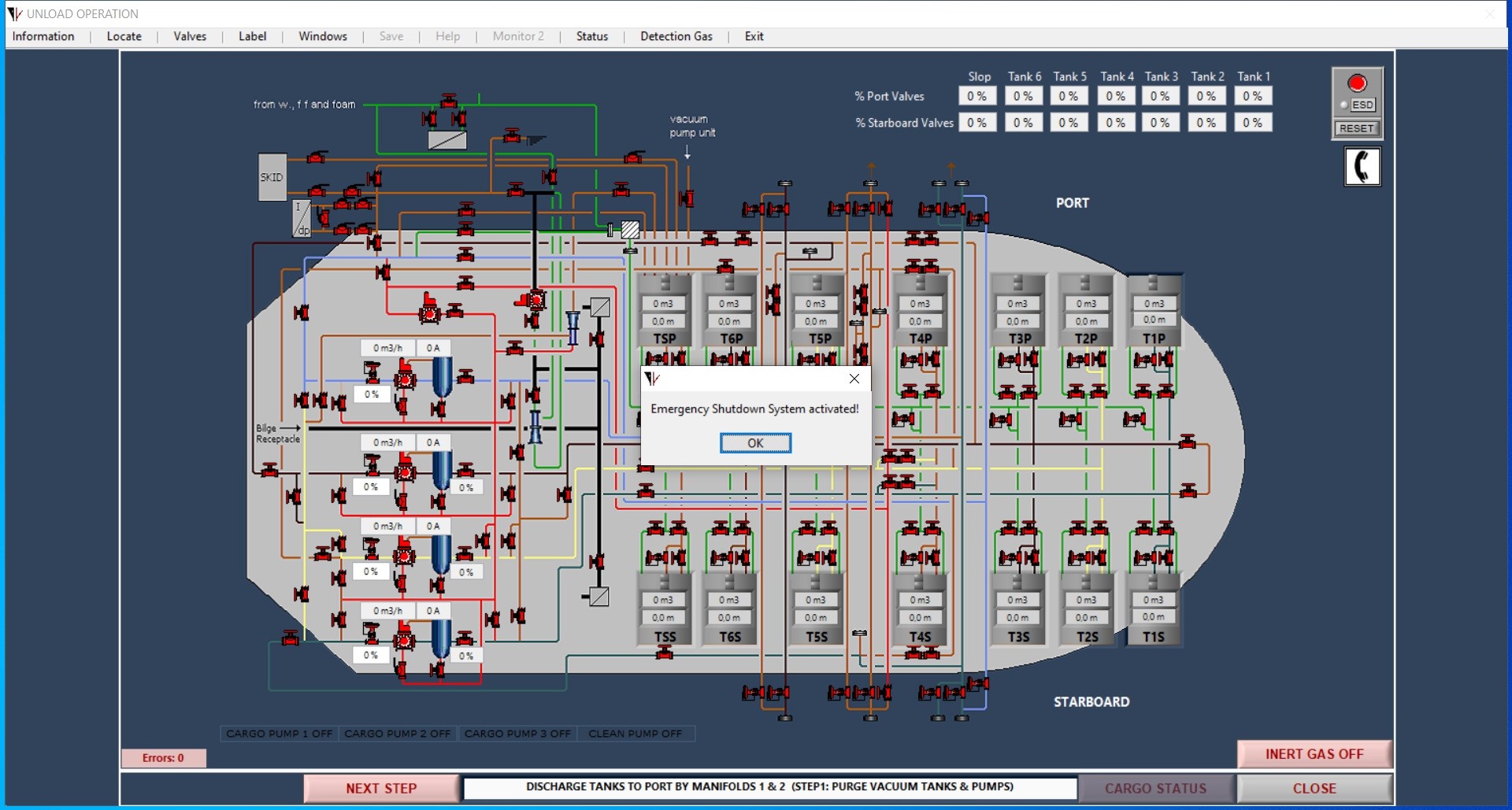Click the telephone handset icon
Image resolution: width=1512 pixels, height=810 pixels.
tap(1362, 167)
